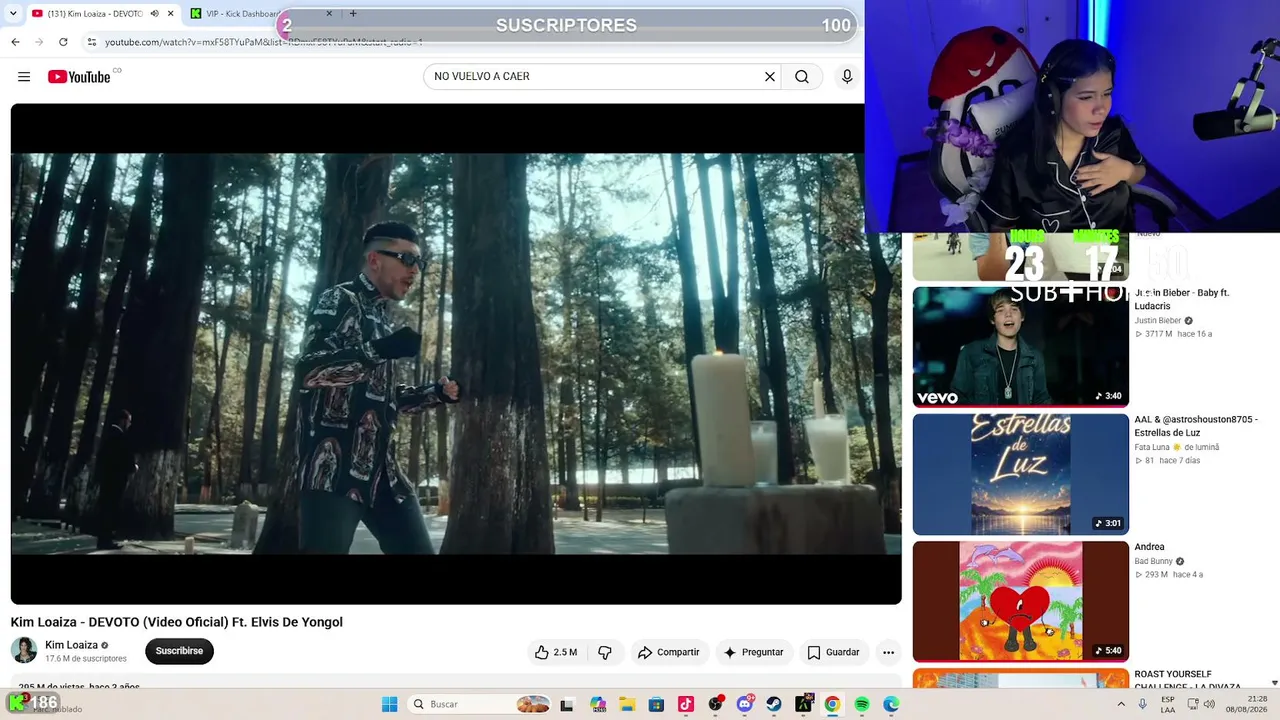Open the 'Justin Bieber - Baby ft. Ludacris' title
Image resolution: width=1280 pixels, height=720 pixels.
point(1182,299)
